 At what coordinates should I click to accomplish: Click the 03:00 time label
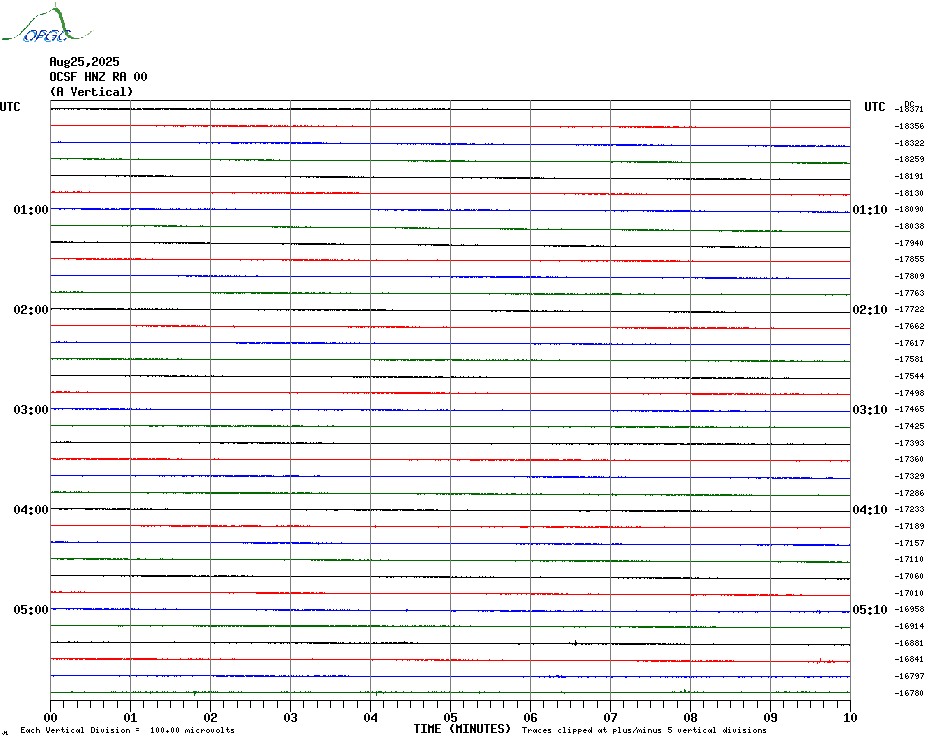pyautogui.click(x=31, y=410)
